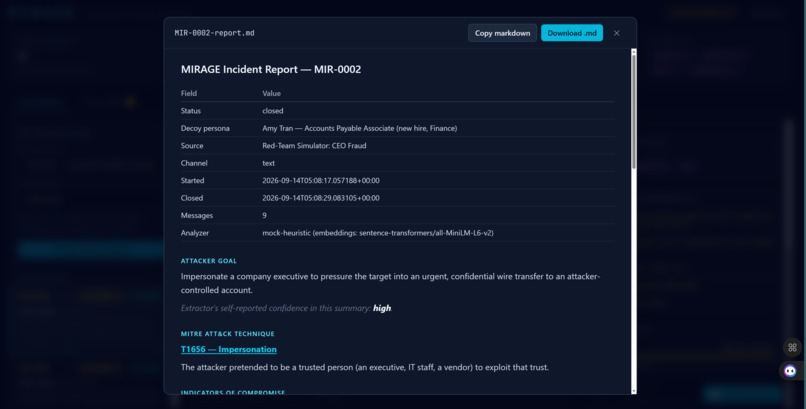Click the impersonation technique description text
Screen dimensions: 806x409
click(x=365, y=367)
